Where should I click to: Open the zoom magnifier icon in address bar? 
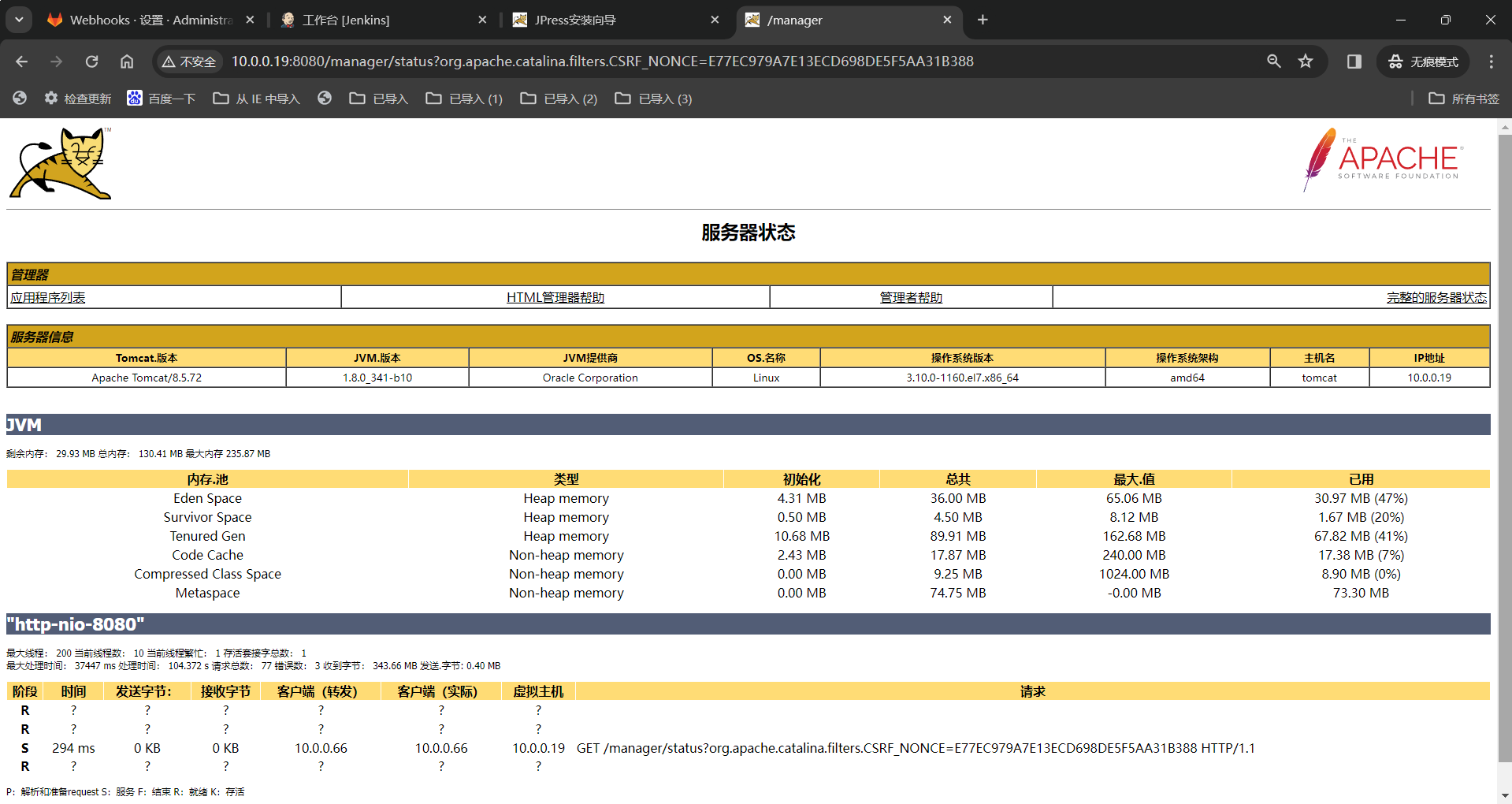[x=1274, y=61]
